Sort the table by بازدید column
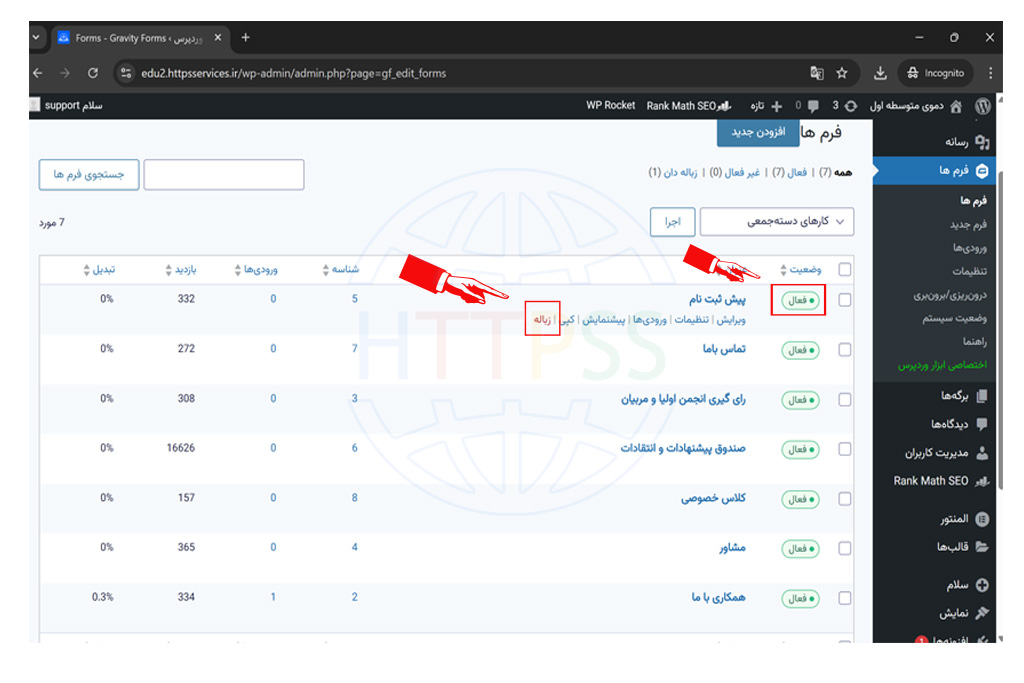Image resolution: width=1024 pixels, height=683 pixels. pyautogui.click(x=182, y=270)
